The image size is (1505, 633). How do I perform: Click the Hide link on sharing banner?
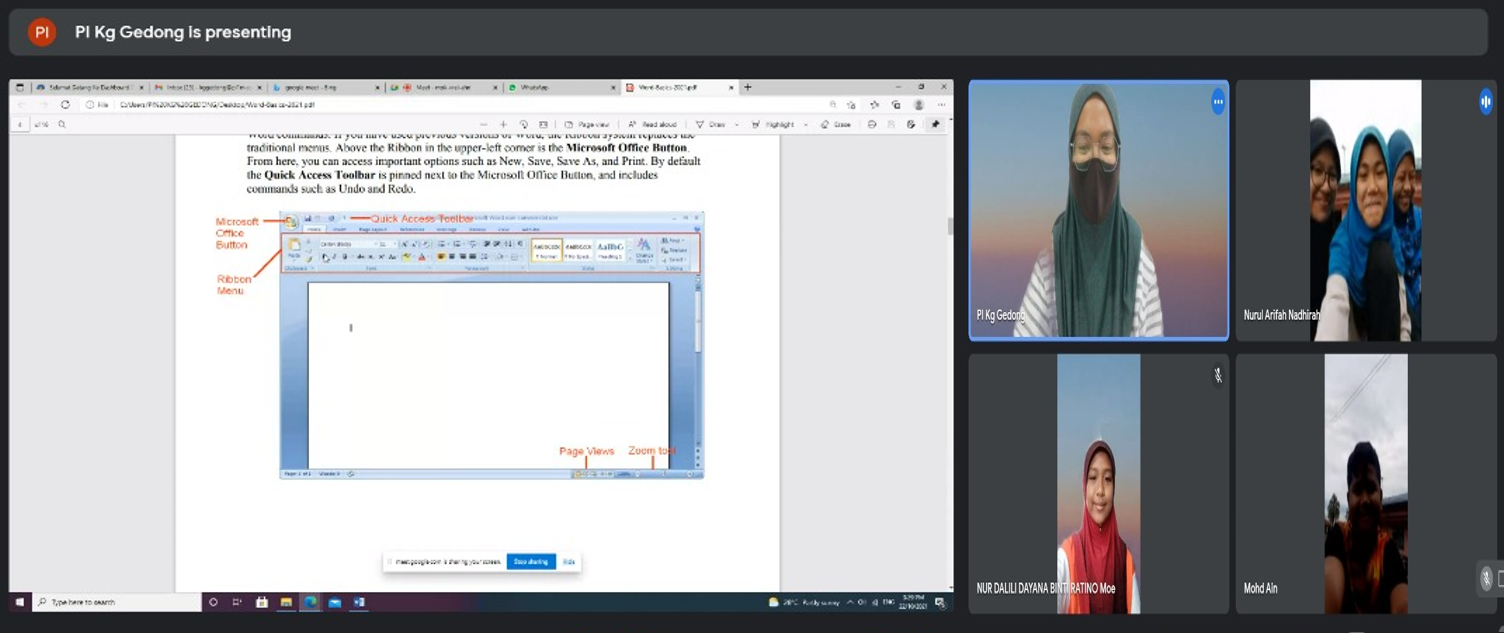pyautogui.click(x=568, y=562)
